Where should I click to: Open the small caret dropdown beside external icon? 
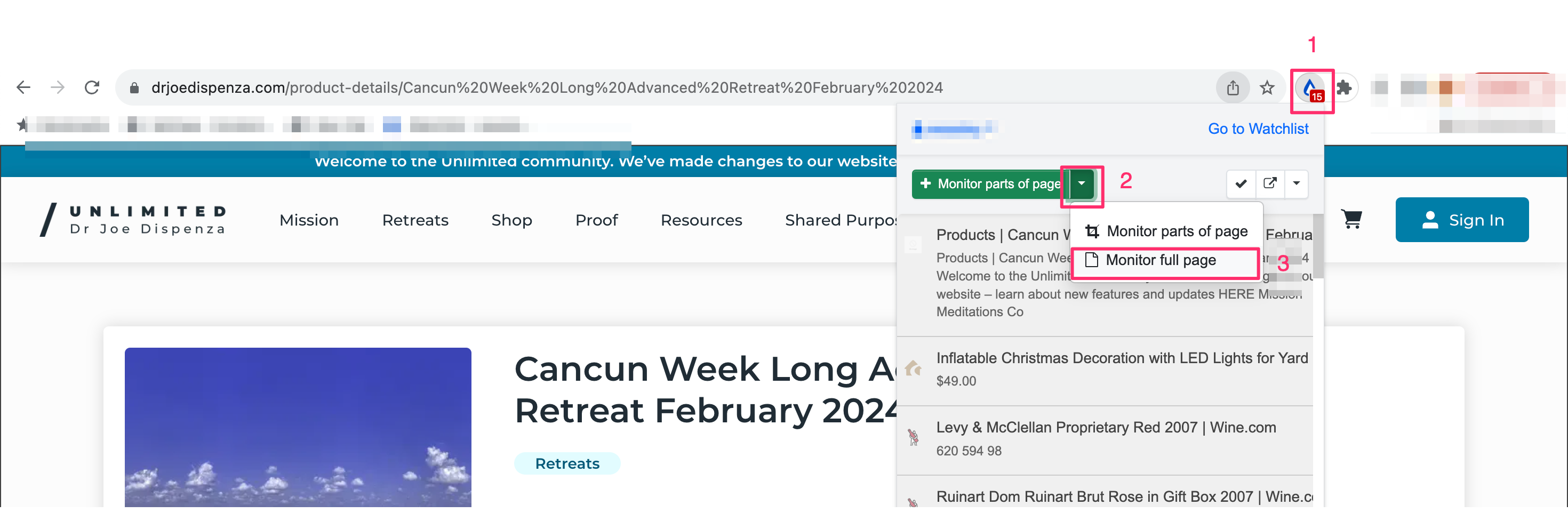pyautogui.click(x=1297, y=183)
